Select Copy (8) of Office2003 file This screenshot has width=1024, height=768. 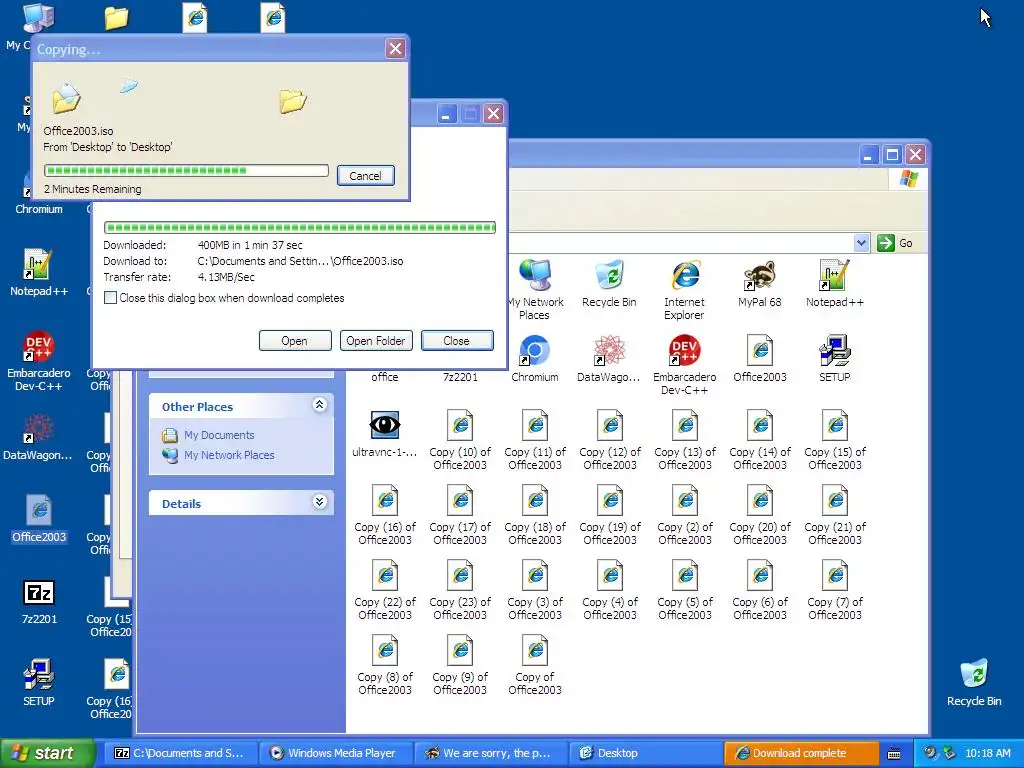[385, 665]
